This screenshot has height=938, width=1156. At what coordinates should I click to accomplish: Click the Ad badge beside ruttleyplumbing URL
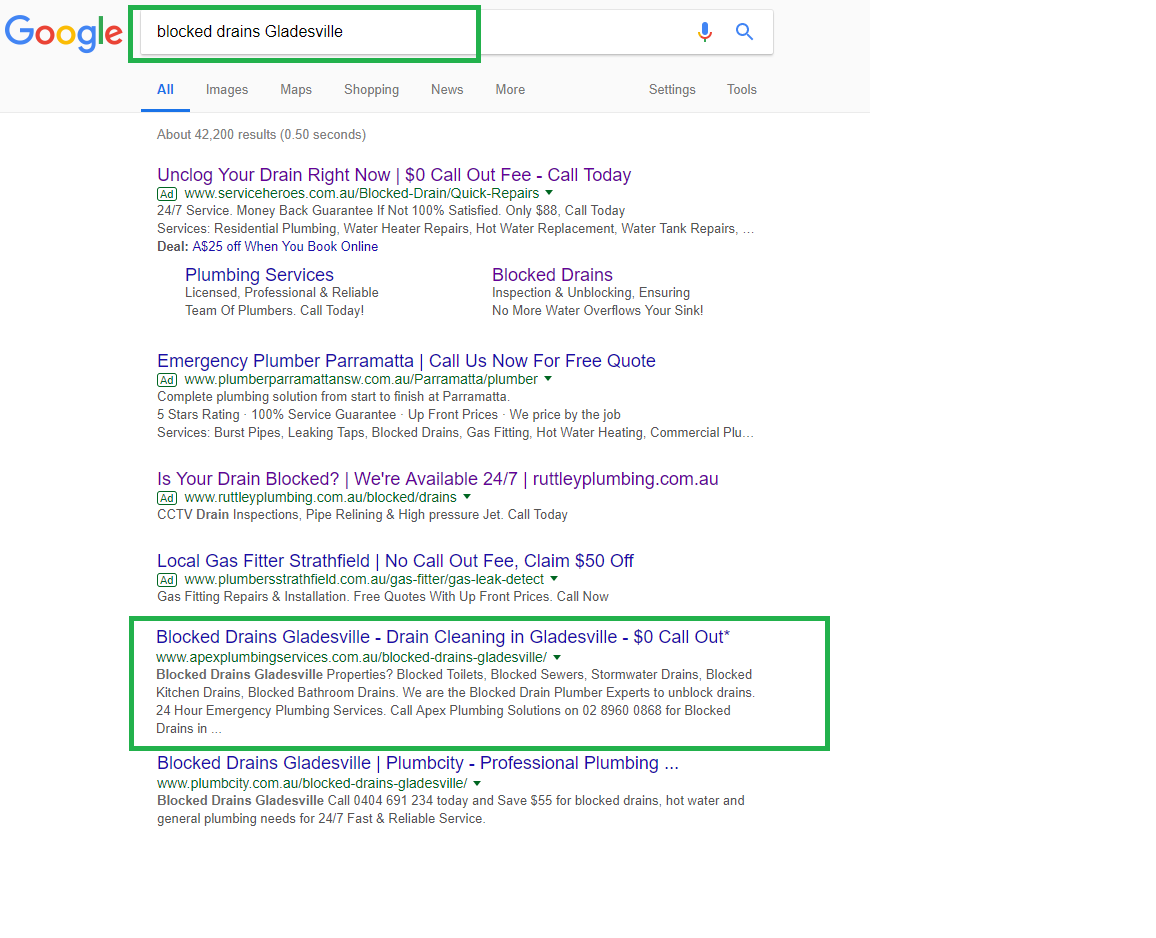click(167, 498)
